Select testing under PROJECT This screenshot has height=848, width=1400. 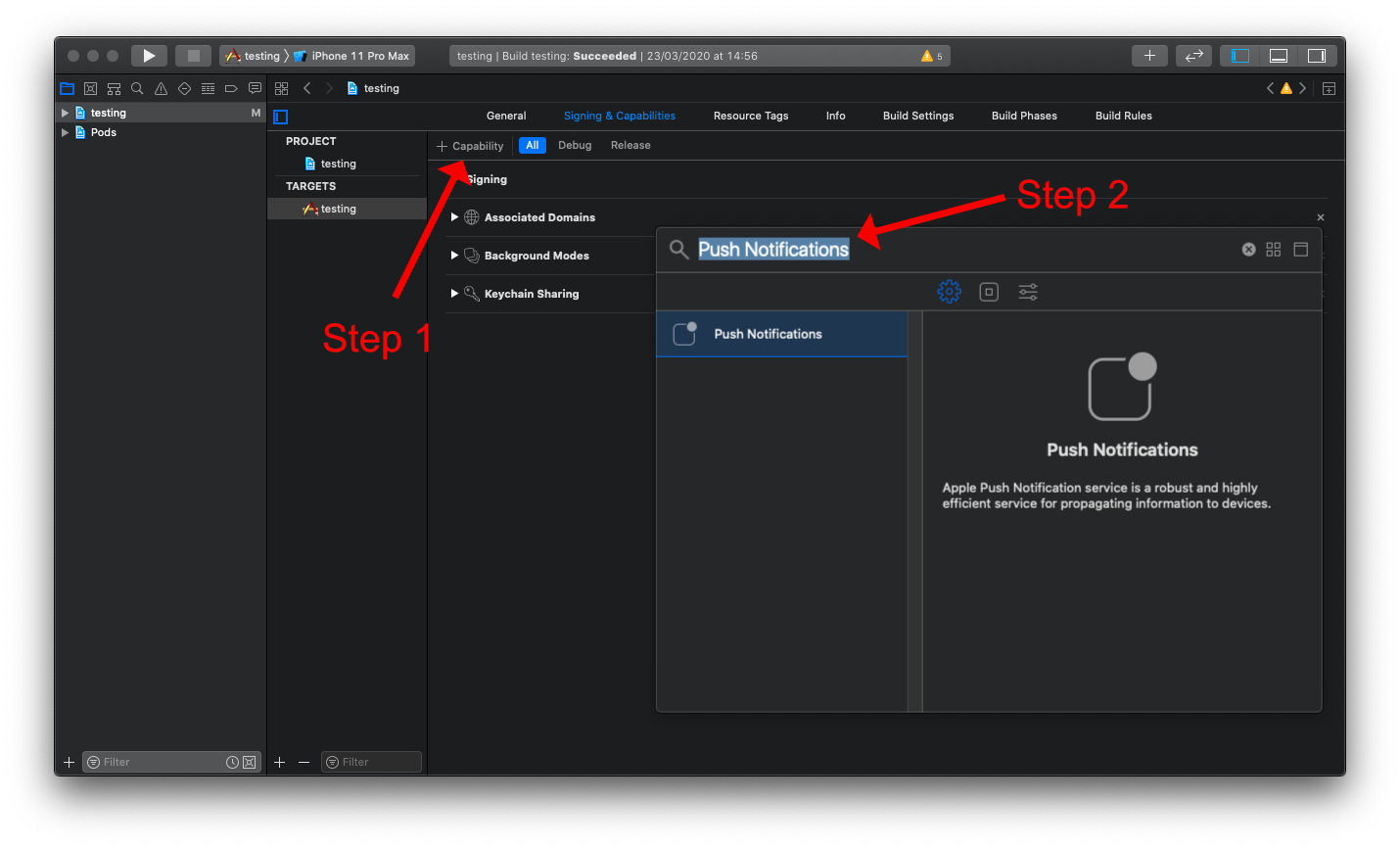pyautogui.click(x=339, y=164)
